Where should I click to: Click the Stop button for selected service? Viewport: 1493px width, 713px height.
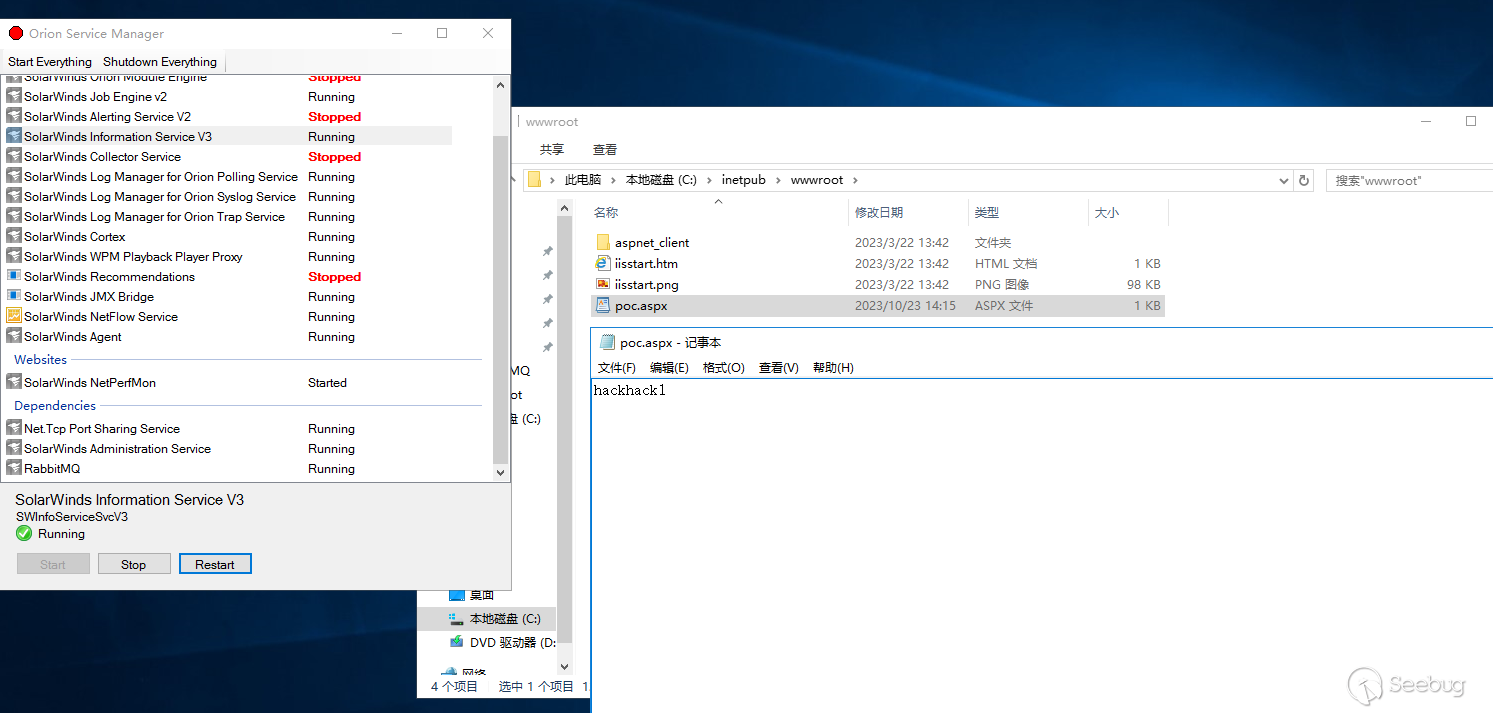point(134,564)
